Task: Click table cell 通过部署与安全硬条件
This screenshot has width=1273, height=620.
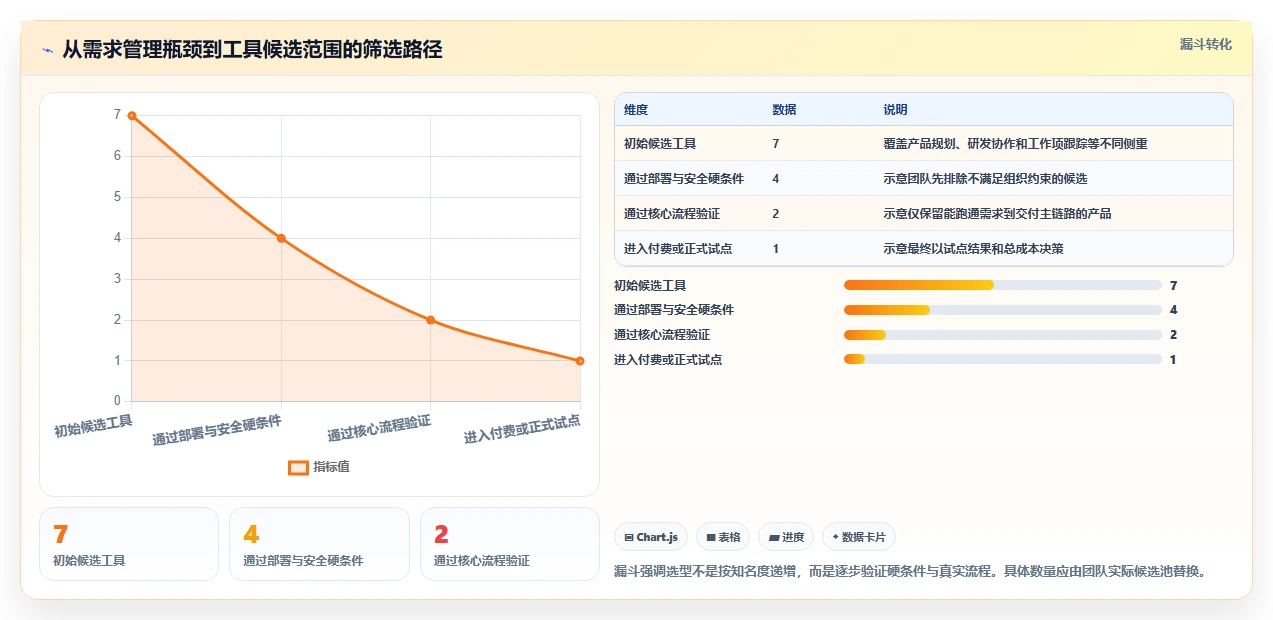Action: click(684, 179)
